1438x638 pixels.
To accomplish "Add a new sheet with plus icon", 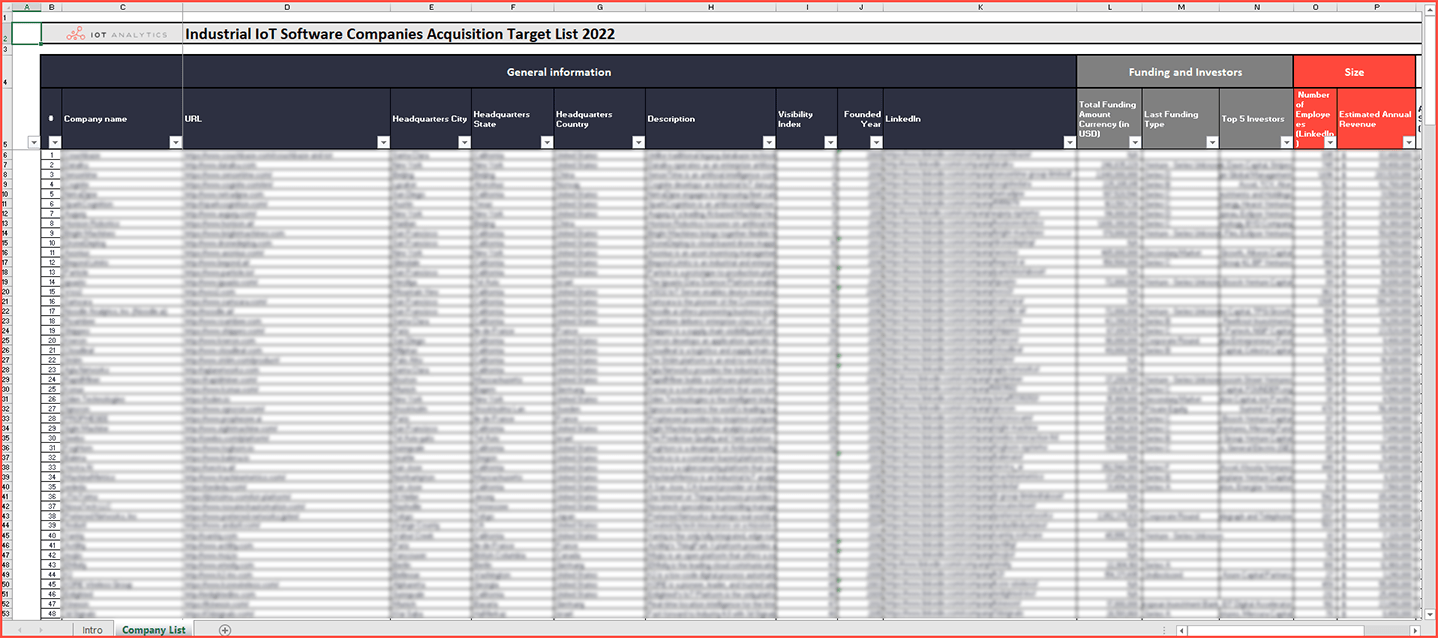I will [225, 630].
